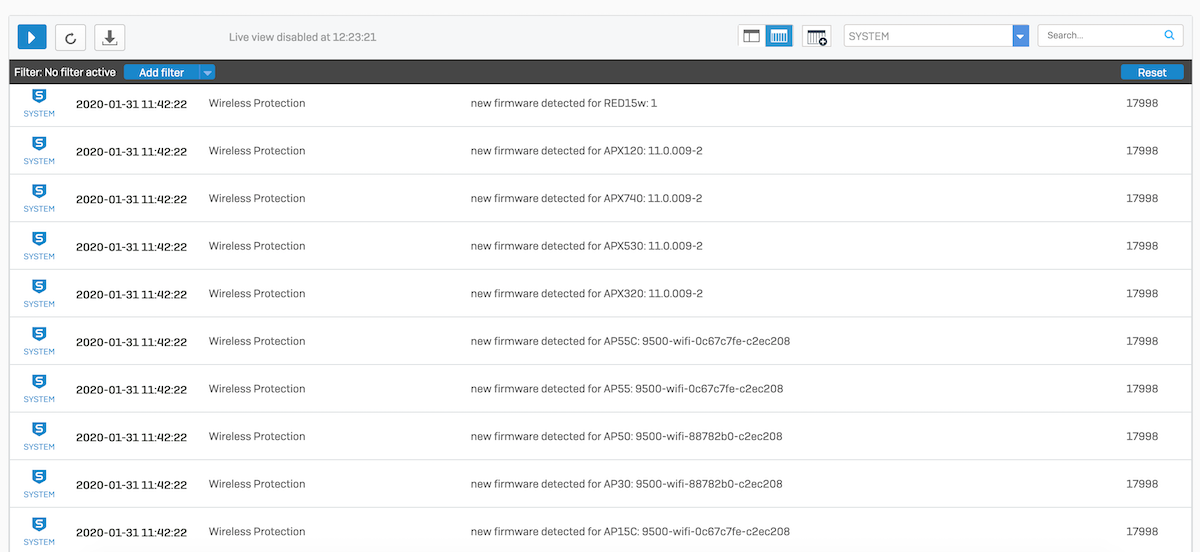Open add column selector icon
This screenshot has height=552, width=1200.
click(x=817, y=37)
